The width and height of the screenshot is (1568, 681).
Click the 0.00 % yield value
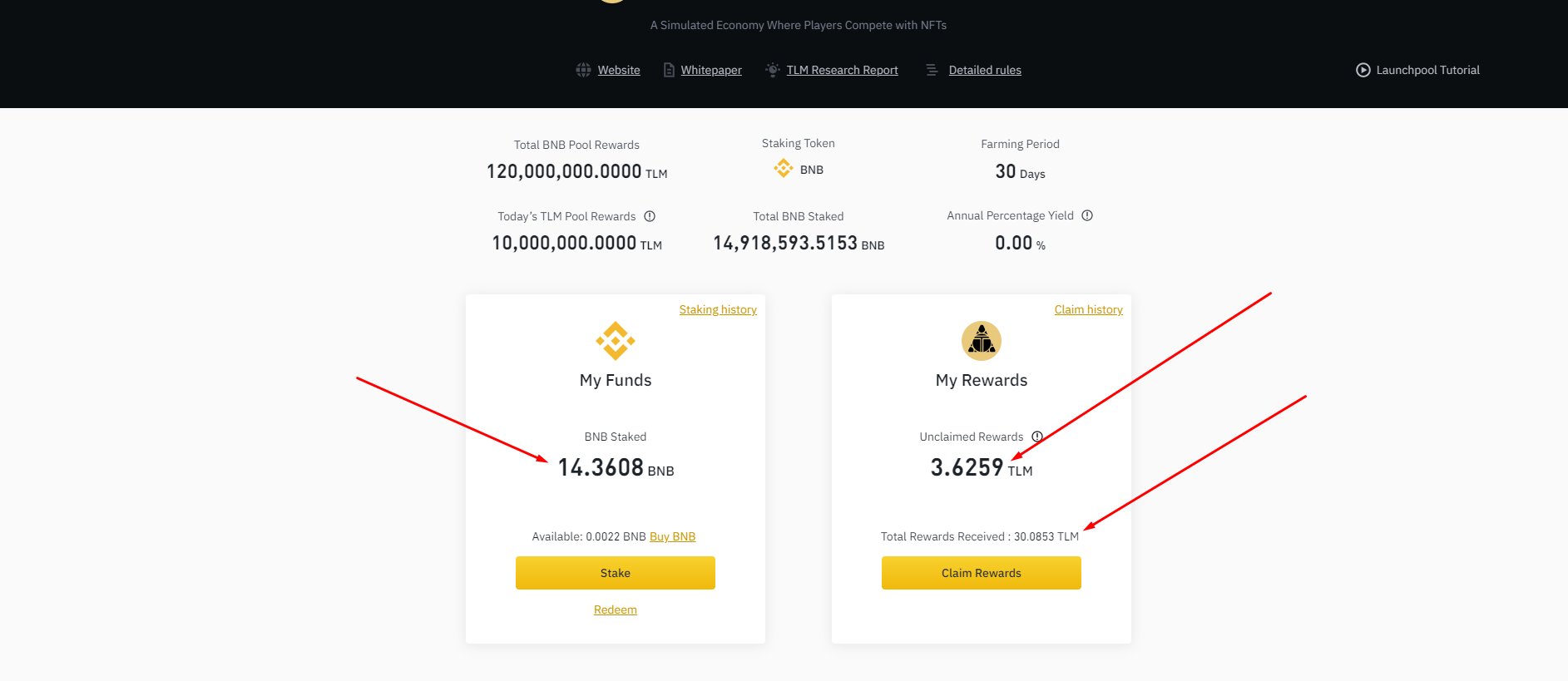(1020, 244)
